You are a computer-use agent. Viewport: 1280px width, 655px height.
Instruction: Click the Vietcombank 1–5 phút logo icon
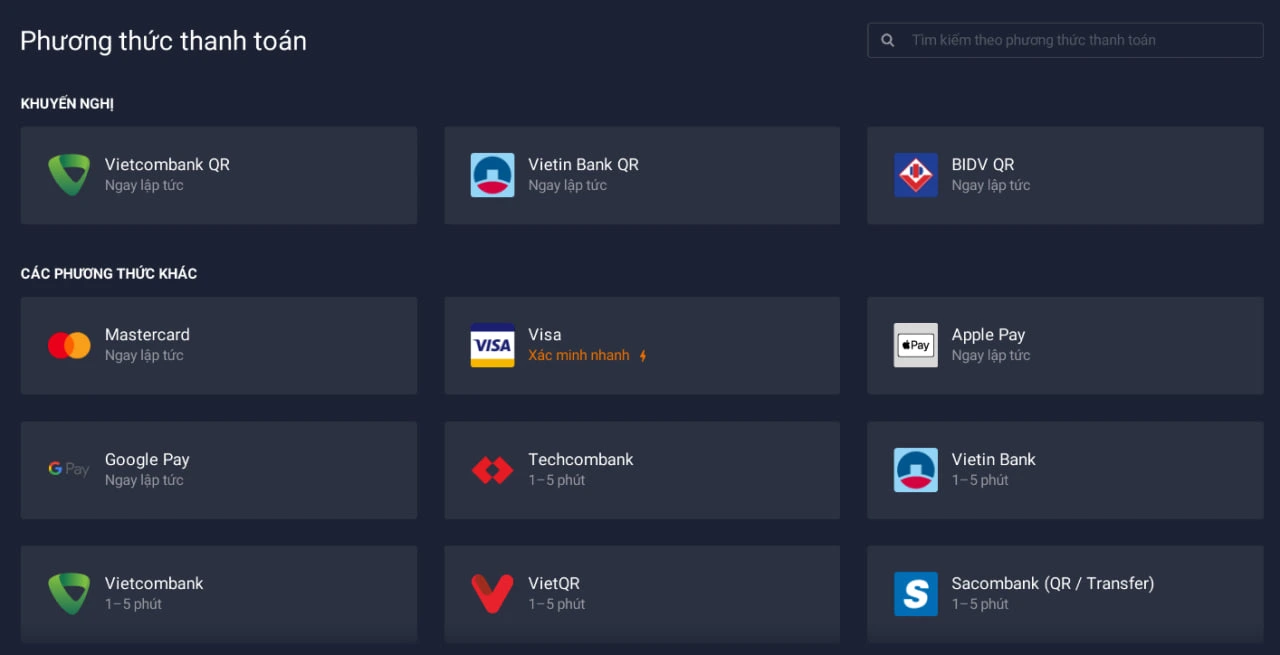pos(69,594)
